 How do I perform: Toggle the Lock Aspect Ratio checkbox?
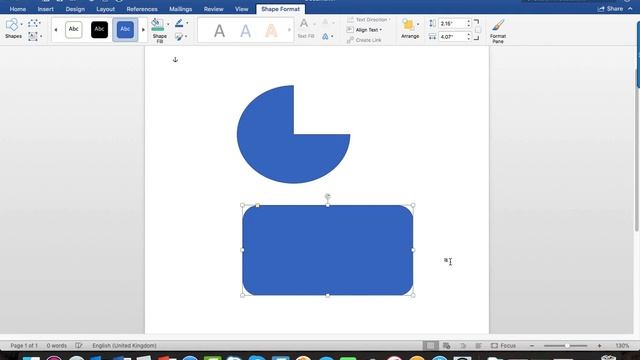click(x=478, y=30)
